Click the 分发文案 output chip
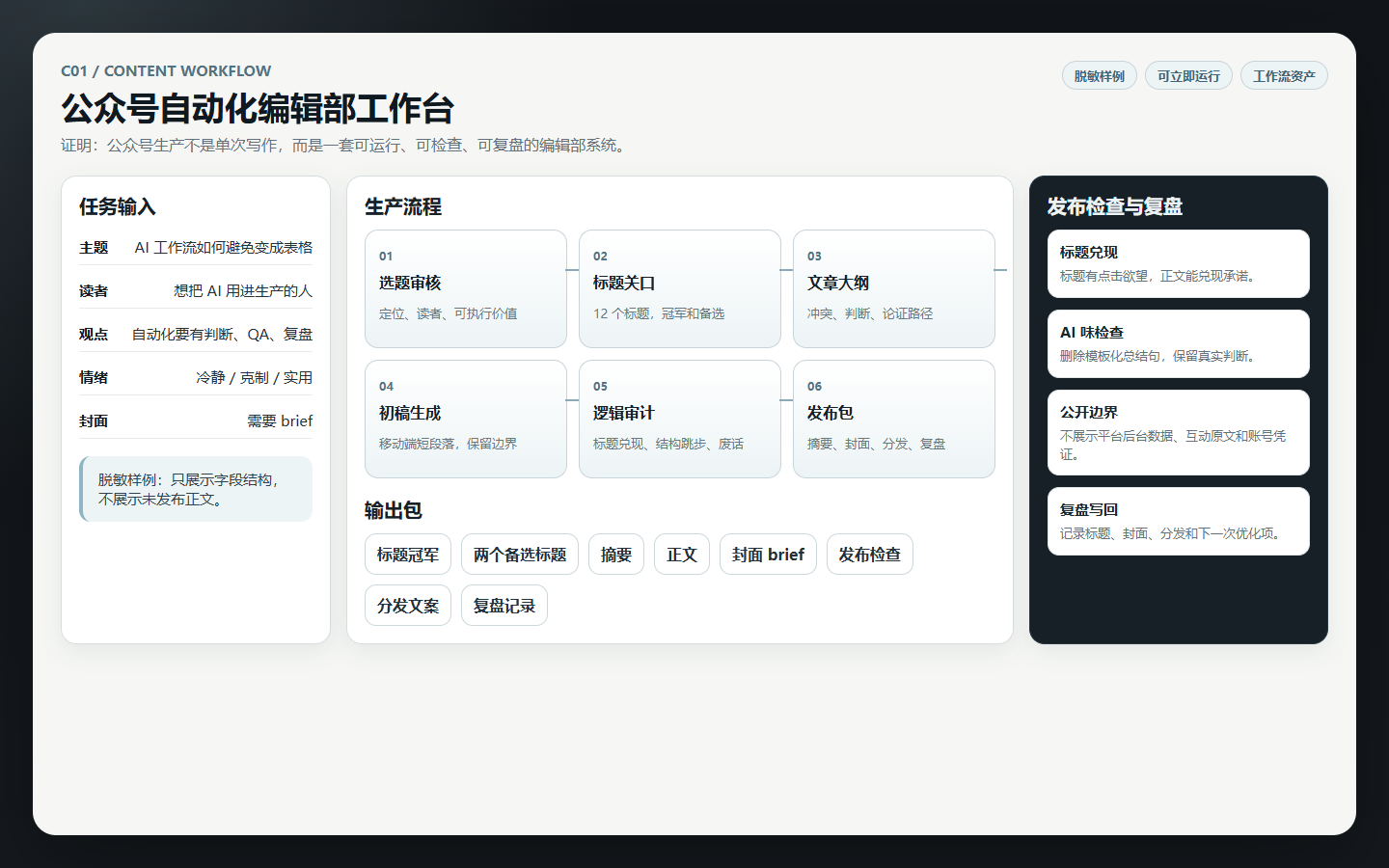 click(408, 606)
